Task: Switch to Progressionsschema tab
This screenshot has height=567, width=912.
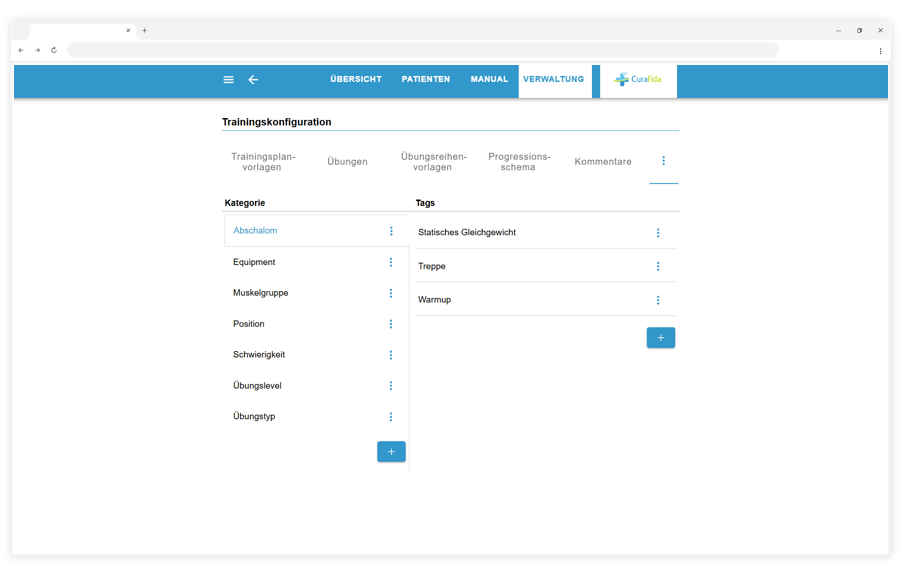Action: 519,162
